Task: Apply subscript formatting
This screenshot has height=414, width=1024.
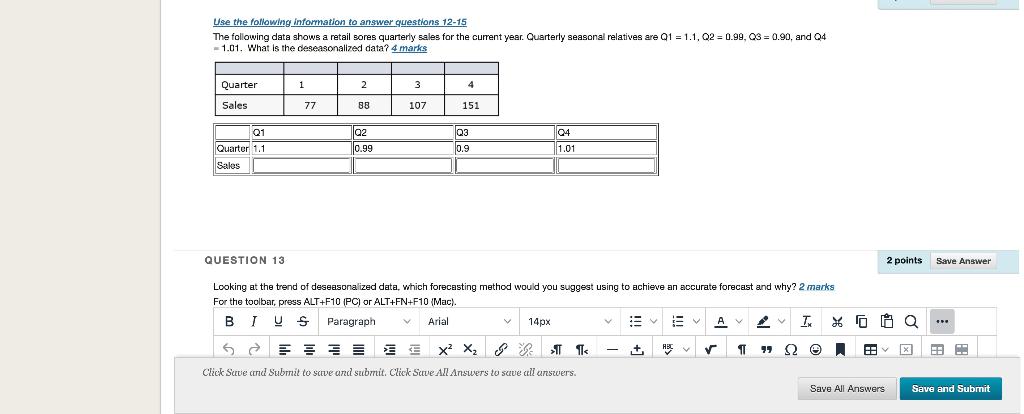Action: pyautogui.click(x=470, y=349)
